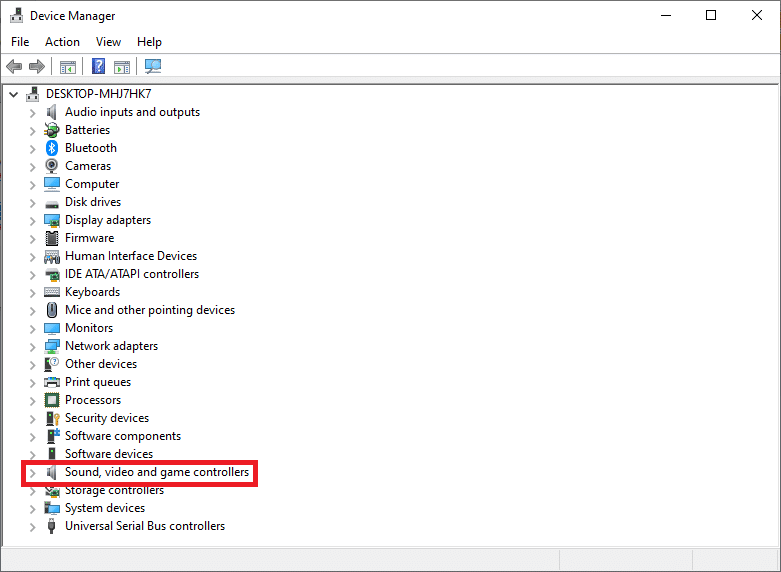Click the Print queues printer icon
Screen dimensions: 781x572
(x=52, y=382)
